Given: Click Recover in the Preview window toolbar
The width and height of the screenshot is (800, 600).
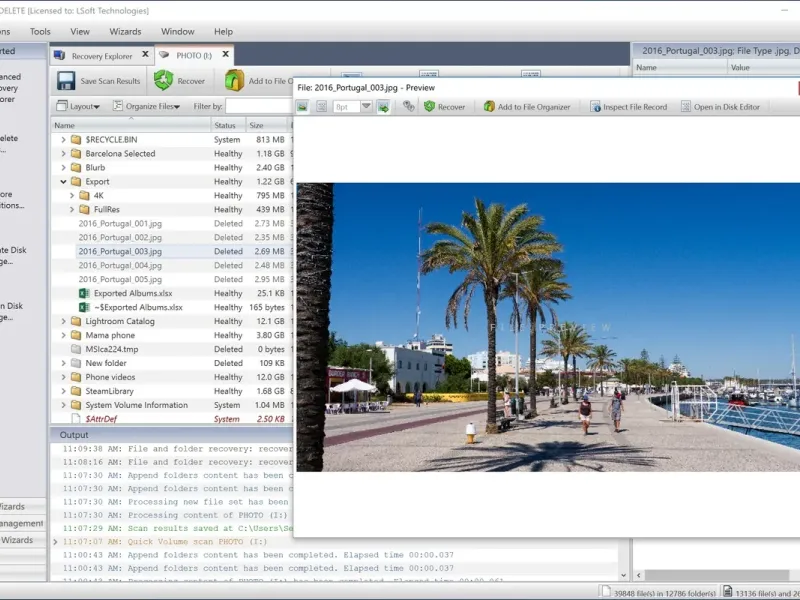Looking at the screenshot, I should coord(444,107).
